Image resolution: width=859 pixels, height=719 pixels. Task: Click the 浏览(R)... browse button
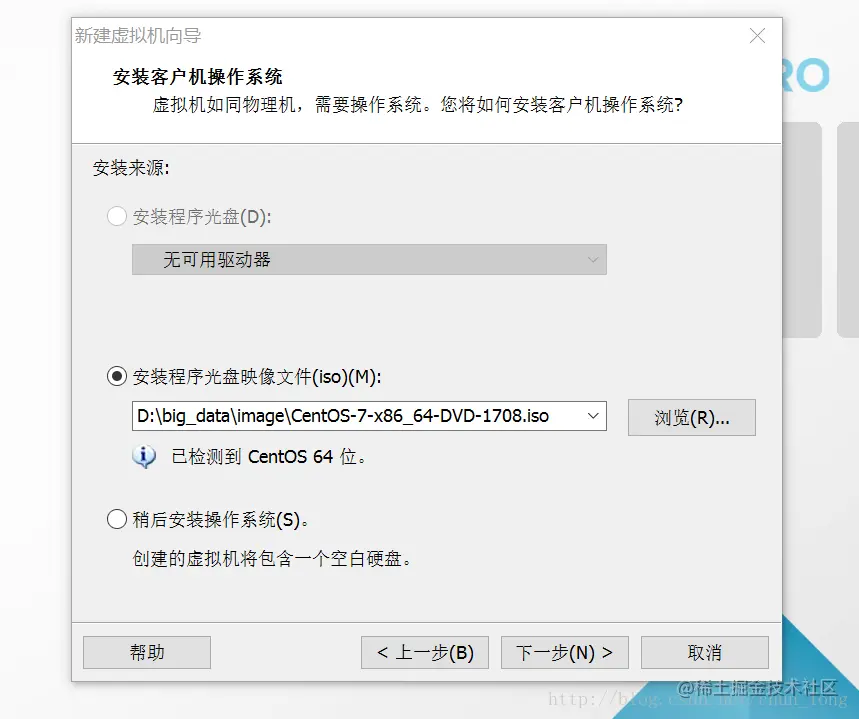[x=691, y=418]
